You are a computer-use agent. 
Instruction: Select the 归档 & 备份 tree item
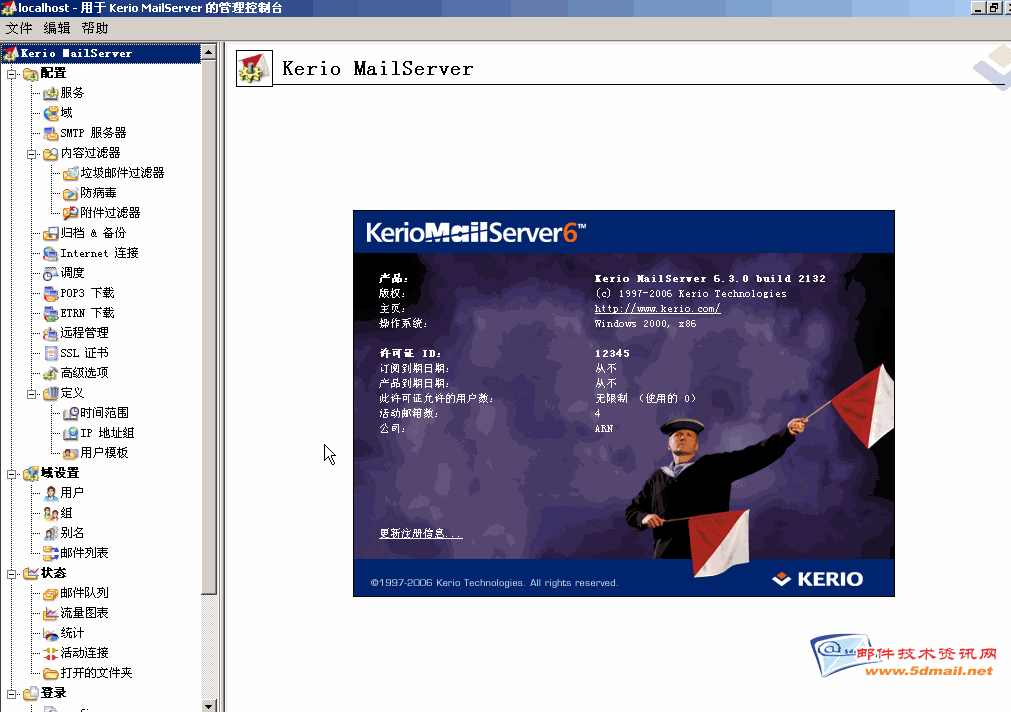pyautogui.click(x=93, y=233)
